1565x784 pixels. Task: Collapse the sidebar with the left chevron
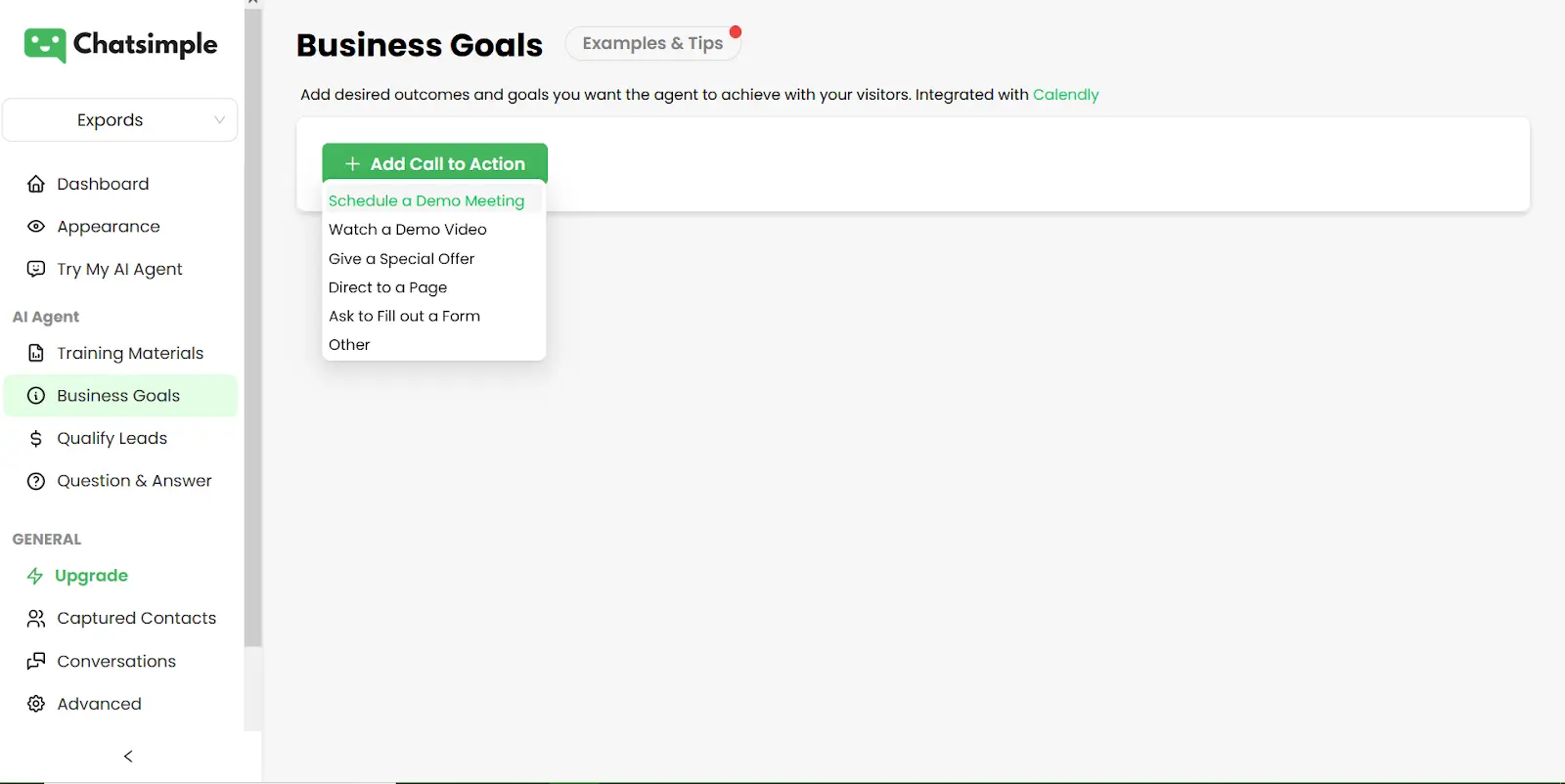pyautogui.click(x=128, y=756)
